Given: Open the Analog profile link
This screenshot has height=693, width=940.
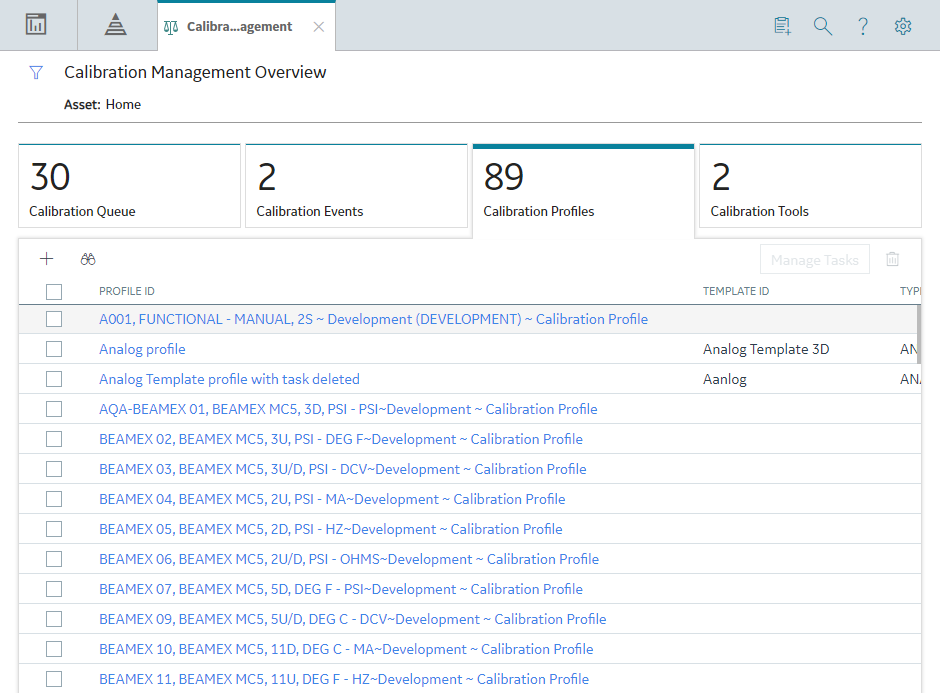Looking at the screenshot, I should coord(142,349).
